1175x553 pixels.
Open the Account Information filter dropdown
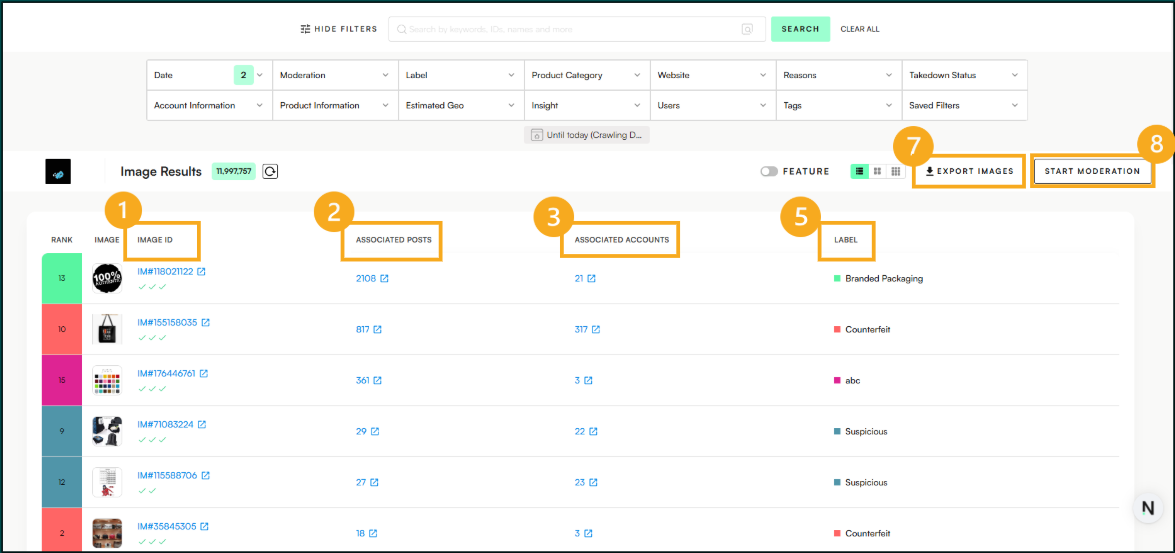coord(209,106)
